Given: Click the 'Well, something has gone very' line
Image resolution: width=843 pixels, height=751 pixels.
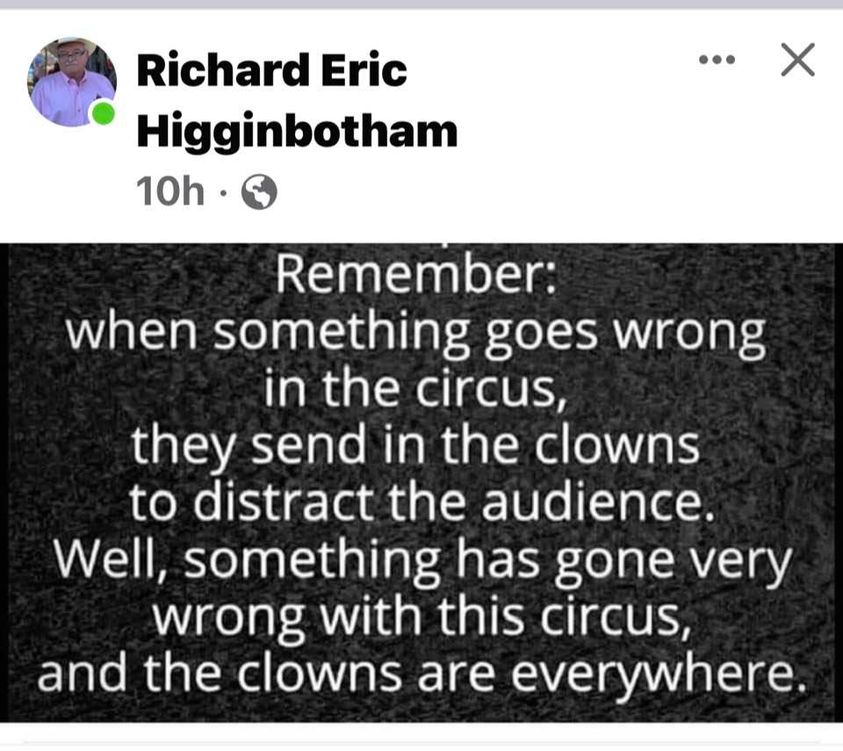Looking at the screenshot, I should (x=423, y=562).
